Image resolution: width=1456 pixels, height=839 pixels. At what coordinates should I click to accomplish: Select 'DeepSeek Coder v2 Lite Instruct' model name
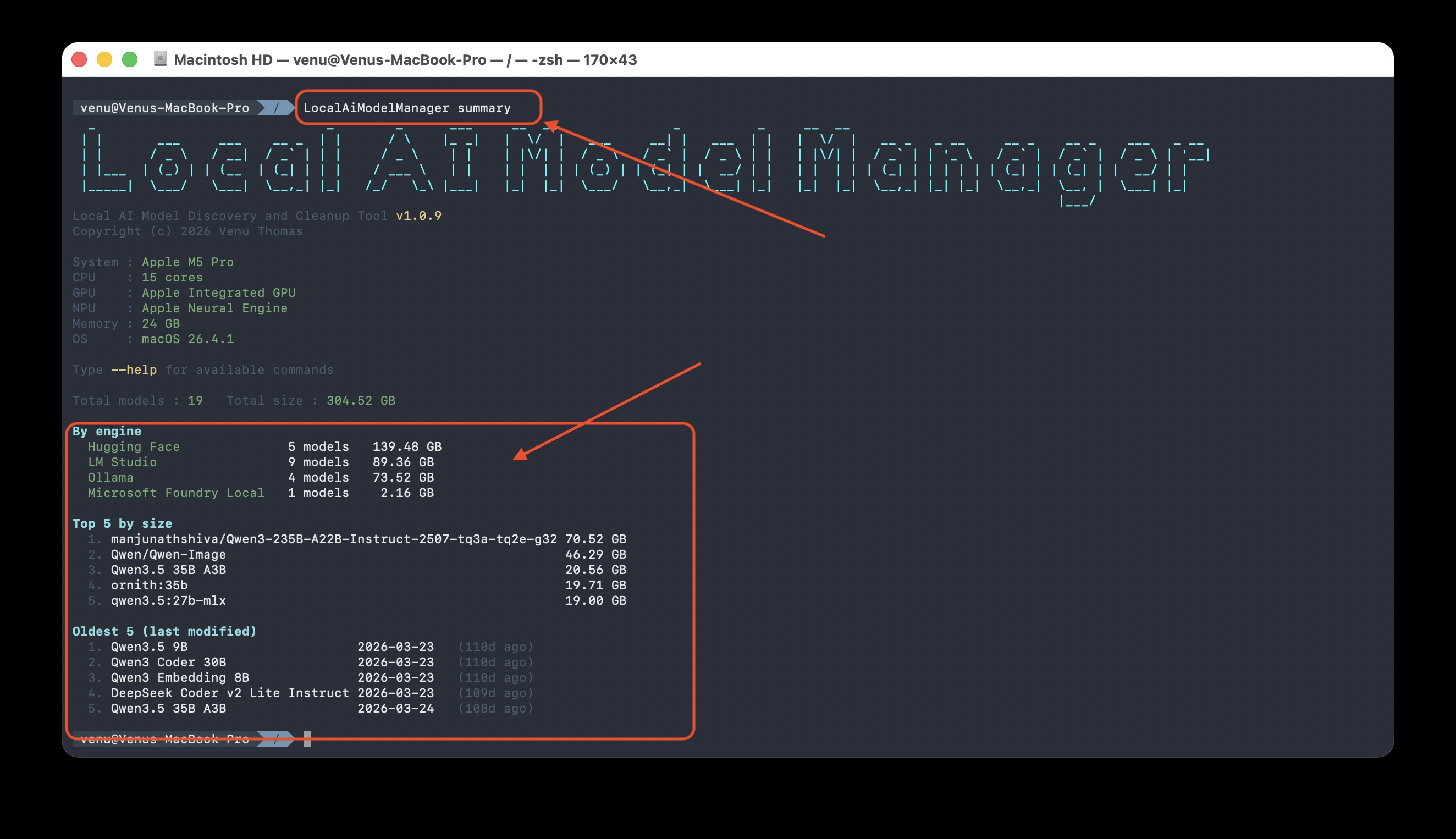click(x=230, y=693)
